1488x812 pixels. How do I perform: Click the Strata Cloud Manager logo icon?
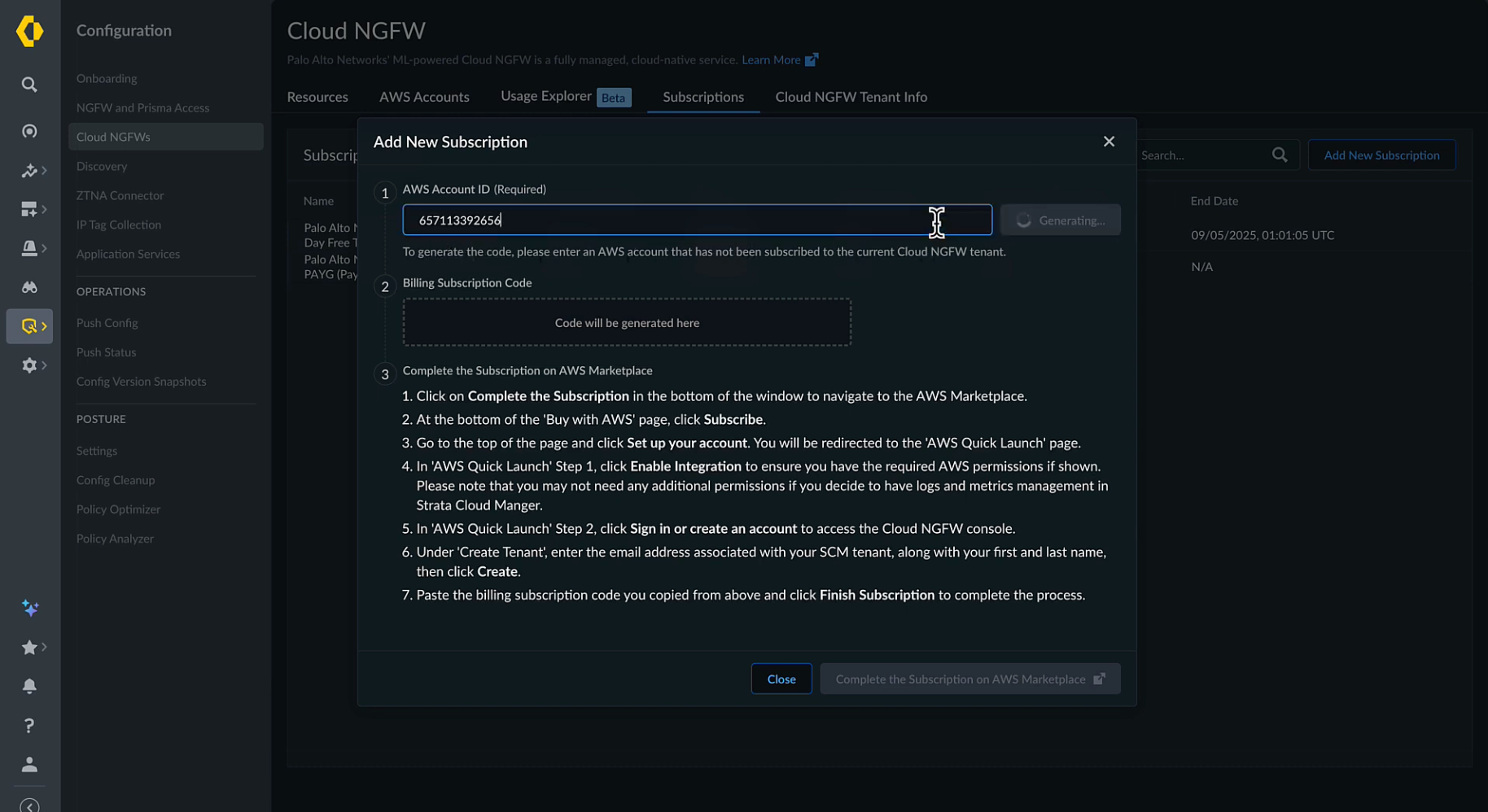coord(30,32)
